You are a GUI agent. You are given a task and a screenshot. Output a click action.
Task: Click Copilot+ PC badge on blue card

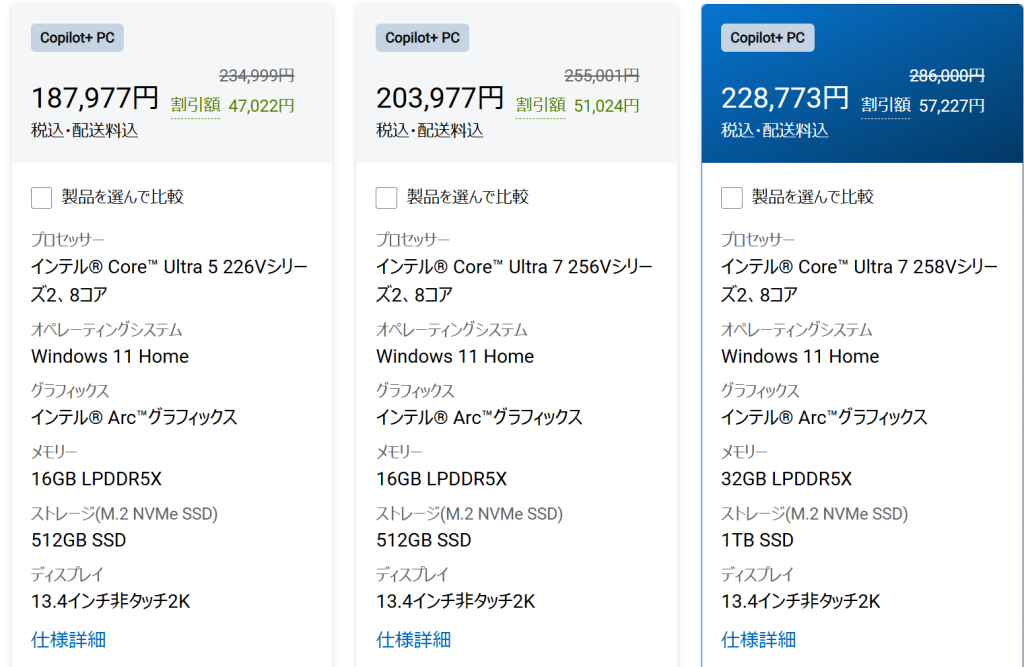(x=768, y=38)
